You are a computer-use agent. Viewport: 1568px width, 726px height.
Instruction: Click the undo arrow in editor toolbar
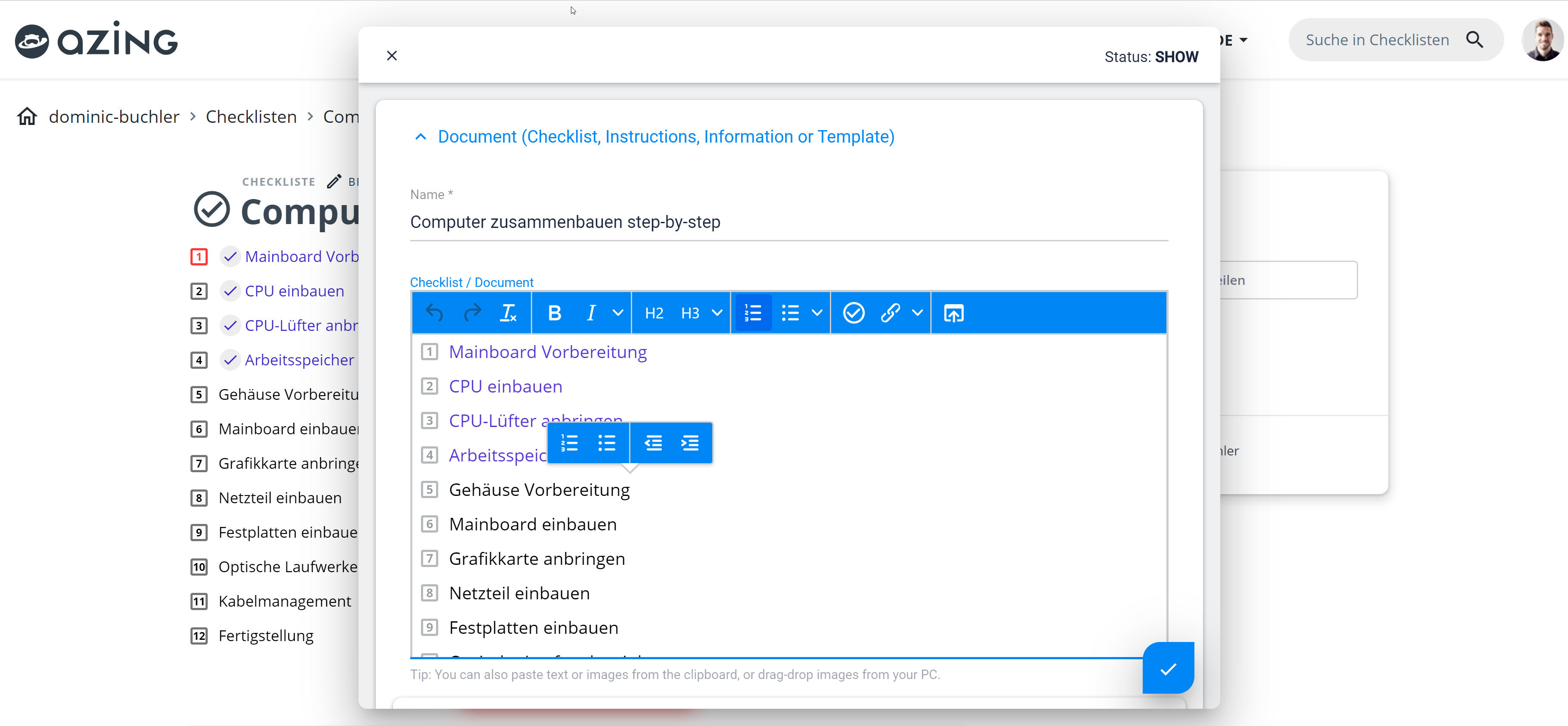point(434,313)
